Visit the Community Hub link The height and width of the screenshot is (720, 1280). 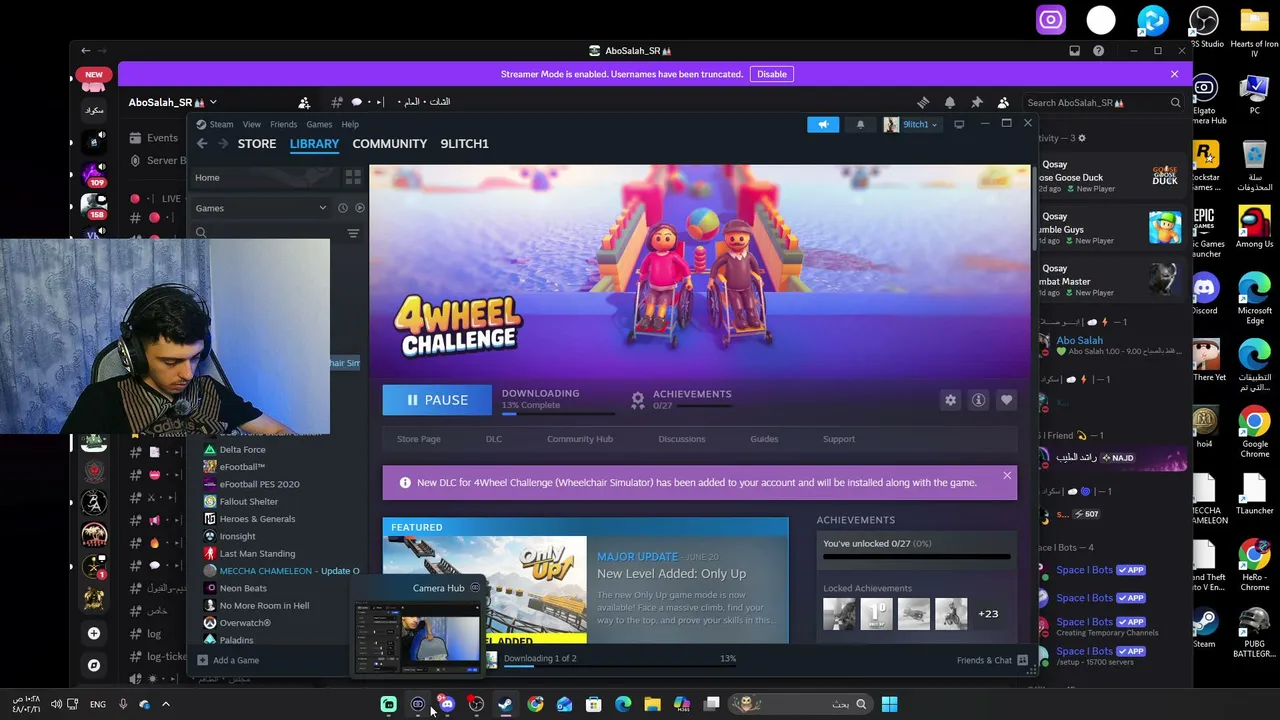[579, 439]
